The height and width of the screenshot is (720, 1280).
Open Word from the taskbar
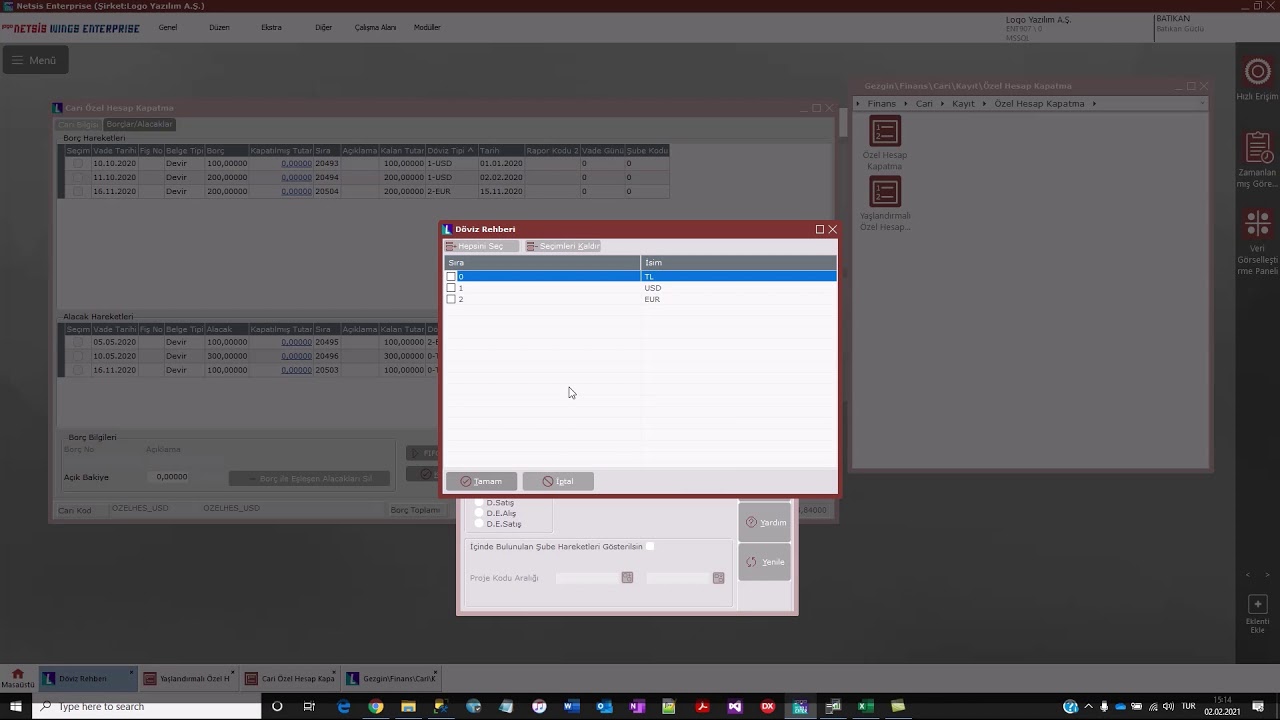[x=571, y=707]
